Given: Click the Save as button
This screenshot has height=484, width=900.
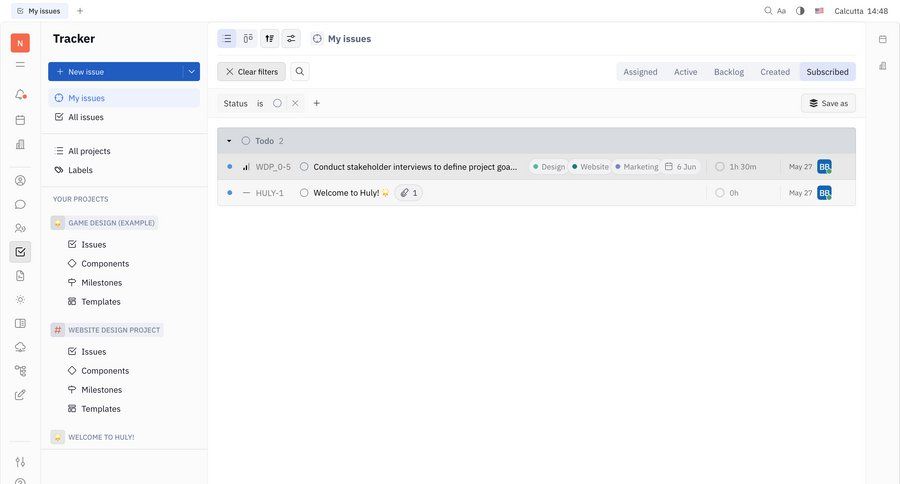Looking at the screenshot, I should pyautogui.click(x=828, y=103).
